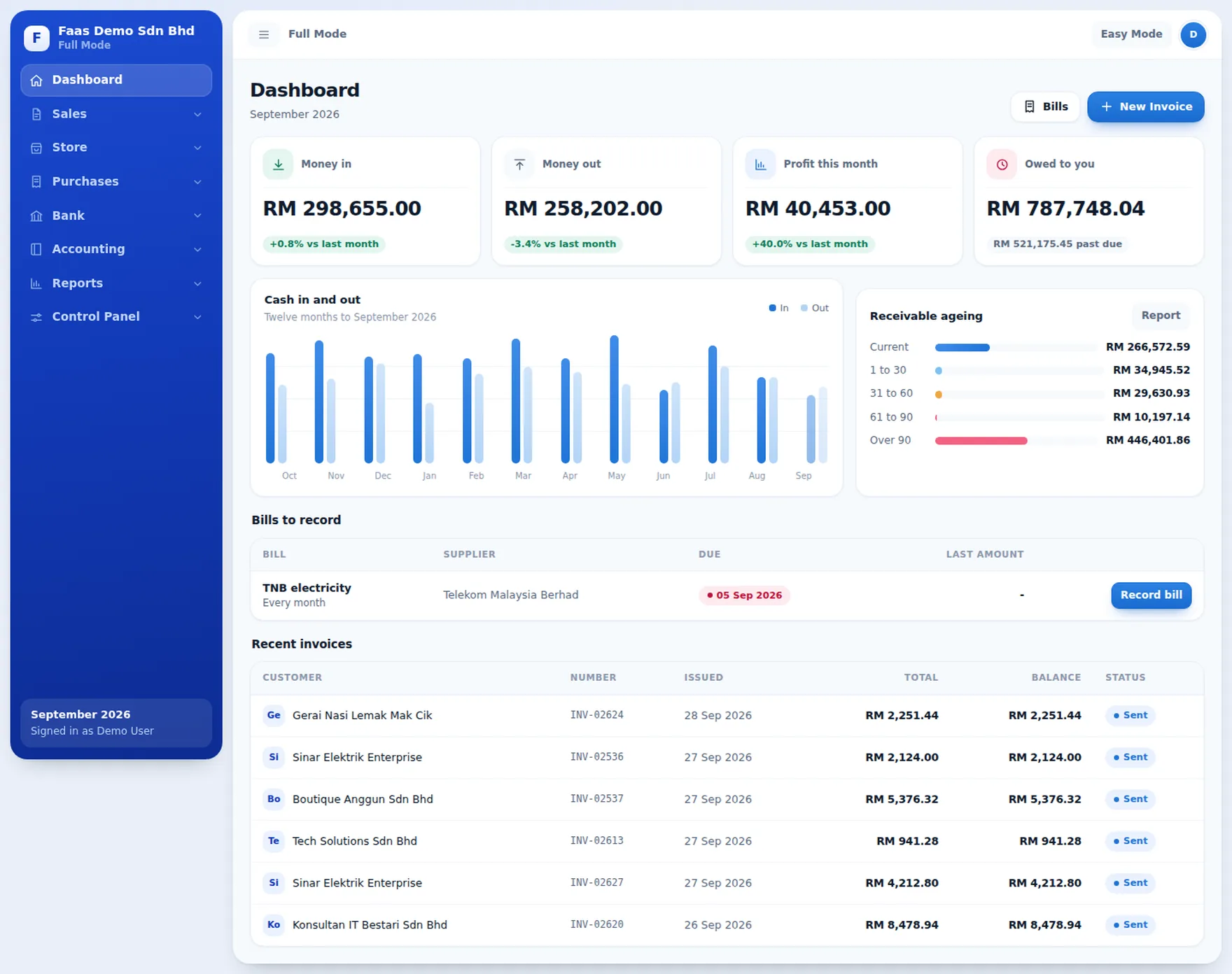1232x974 pixels.
Task: Expand the Reports menu chevron
Action: (x=197, y=283)
